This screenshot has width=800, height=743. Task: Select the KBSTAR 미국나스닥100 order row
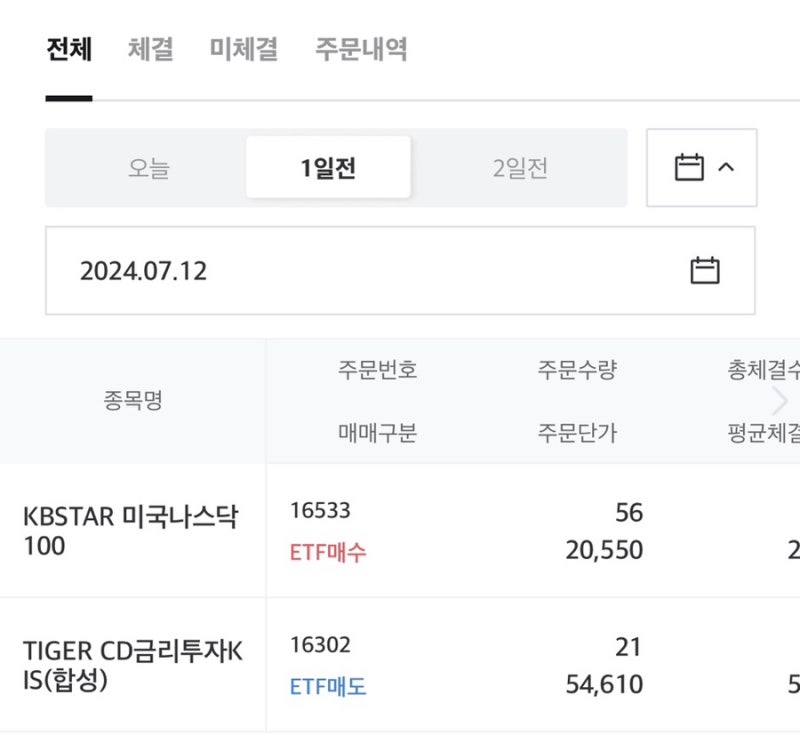click(x=130, y=531)
